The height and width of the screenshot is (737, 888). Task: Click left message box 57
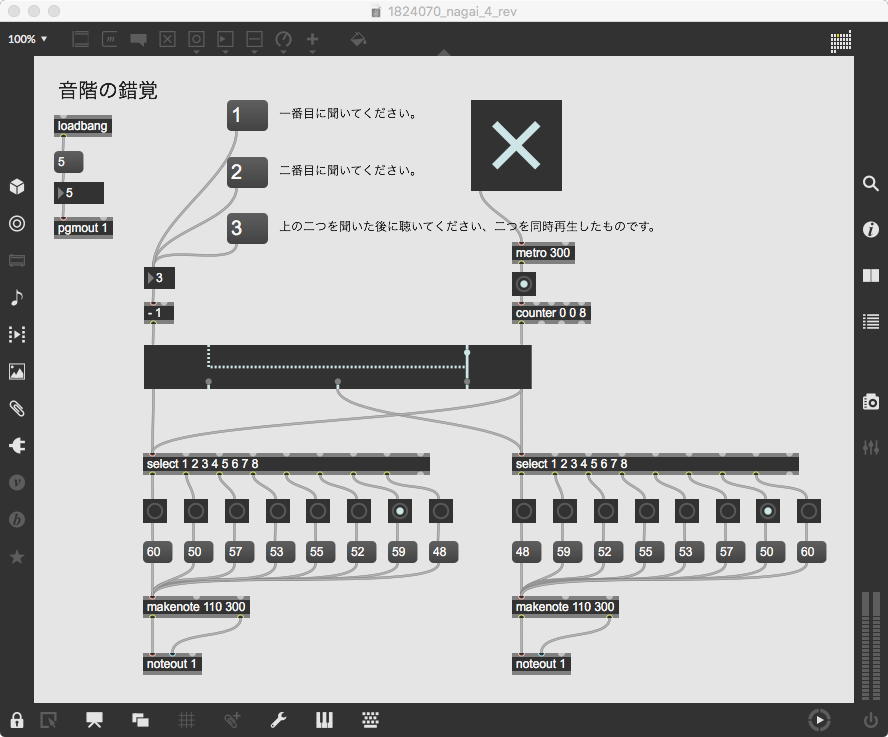(238, 551)
